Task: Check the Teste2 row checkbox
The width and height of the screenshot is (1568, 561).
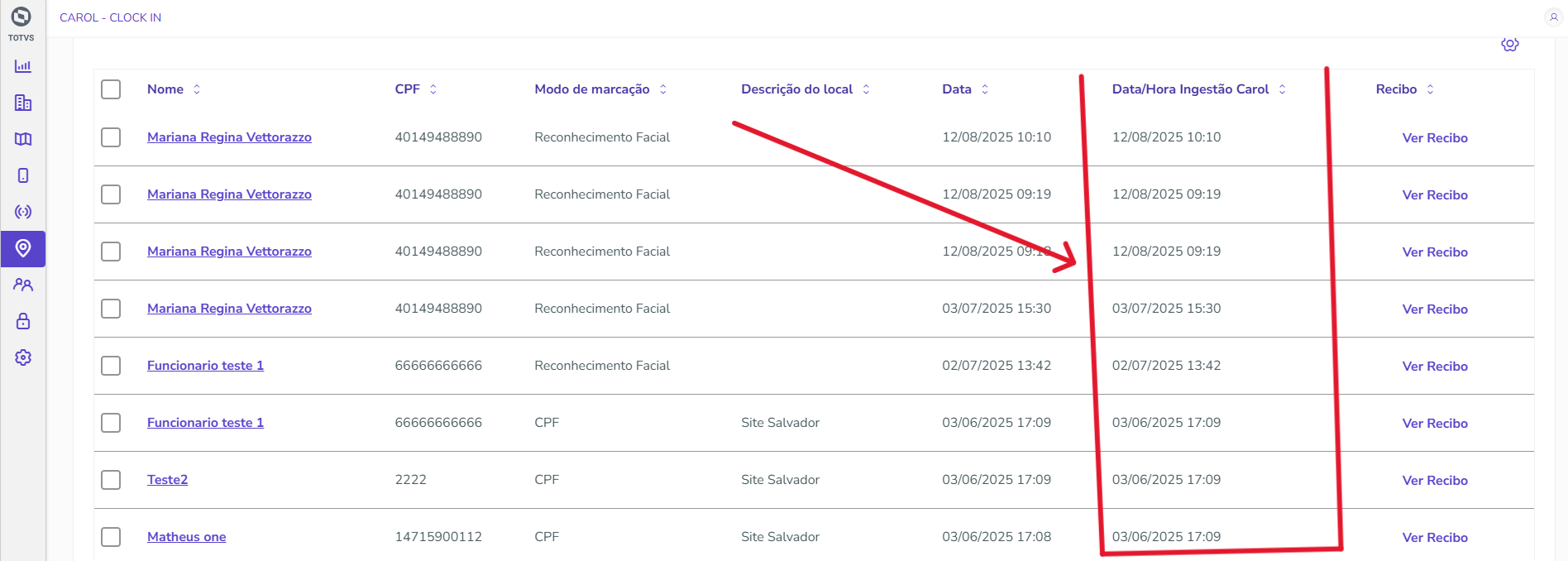Action: (x=111, y=480)
